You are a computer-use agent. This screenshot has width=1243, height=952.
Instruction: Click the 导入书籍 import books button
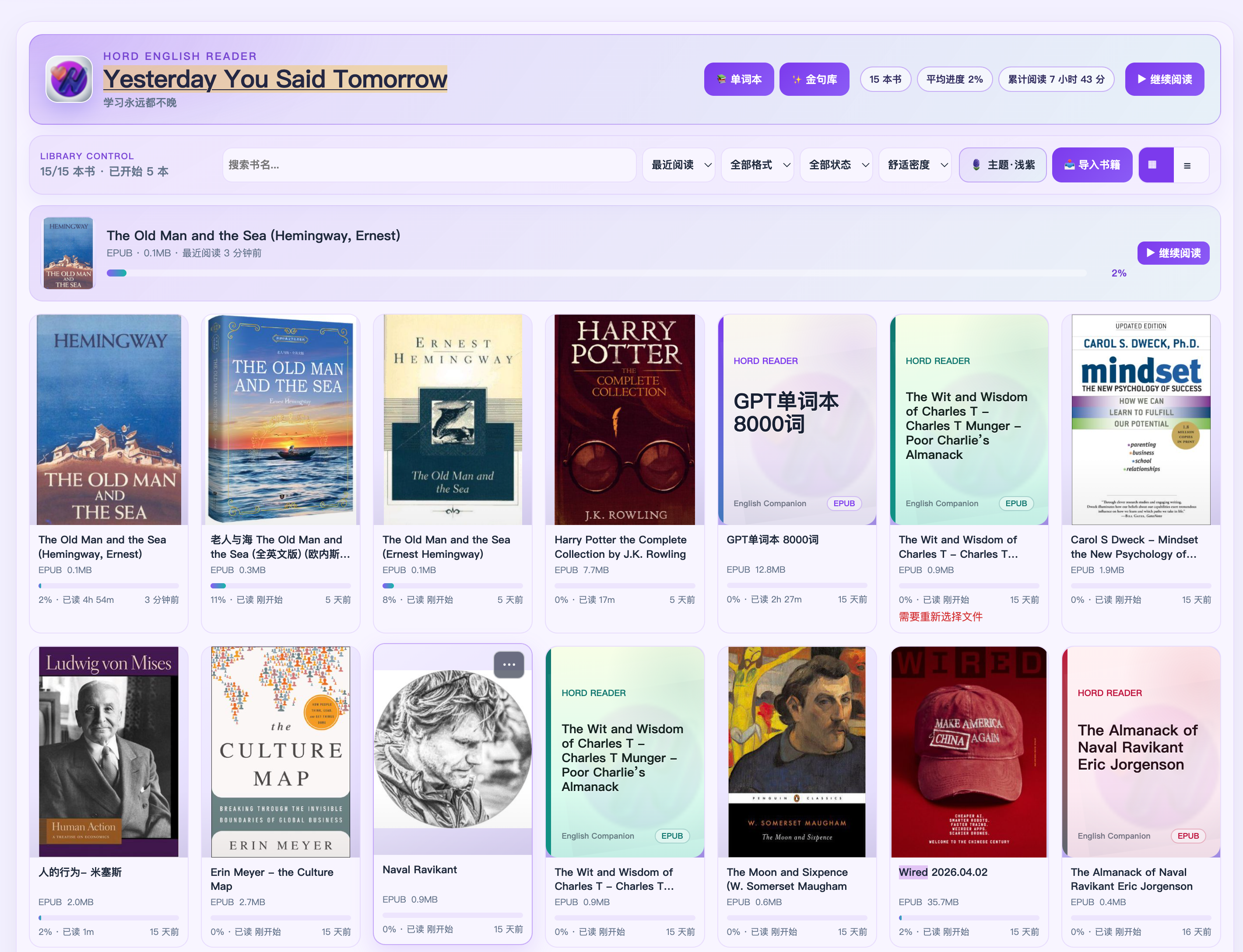1092,165
